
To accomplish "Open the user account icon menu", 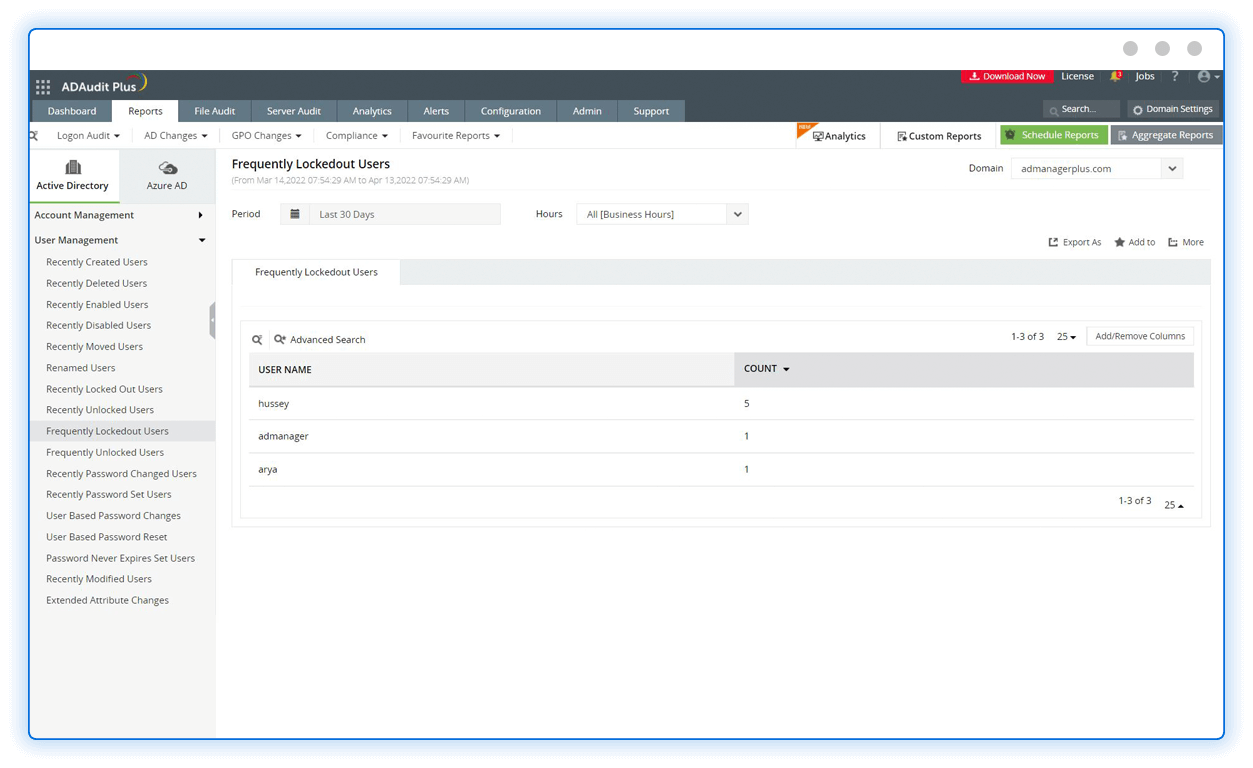I will point(1205,75).
